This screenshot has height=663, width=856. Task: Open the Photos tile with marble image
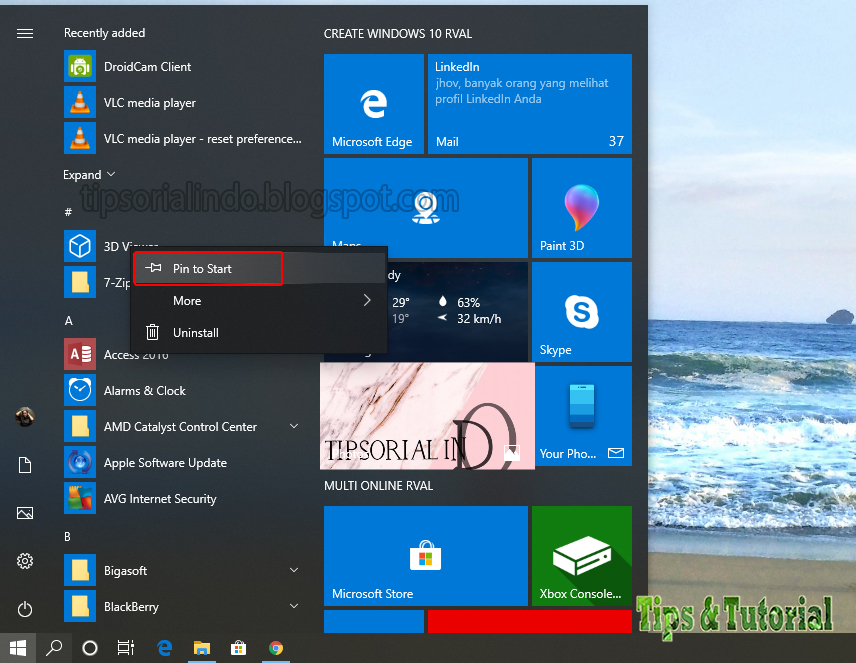pos(427,416)
